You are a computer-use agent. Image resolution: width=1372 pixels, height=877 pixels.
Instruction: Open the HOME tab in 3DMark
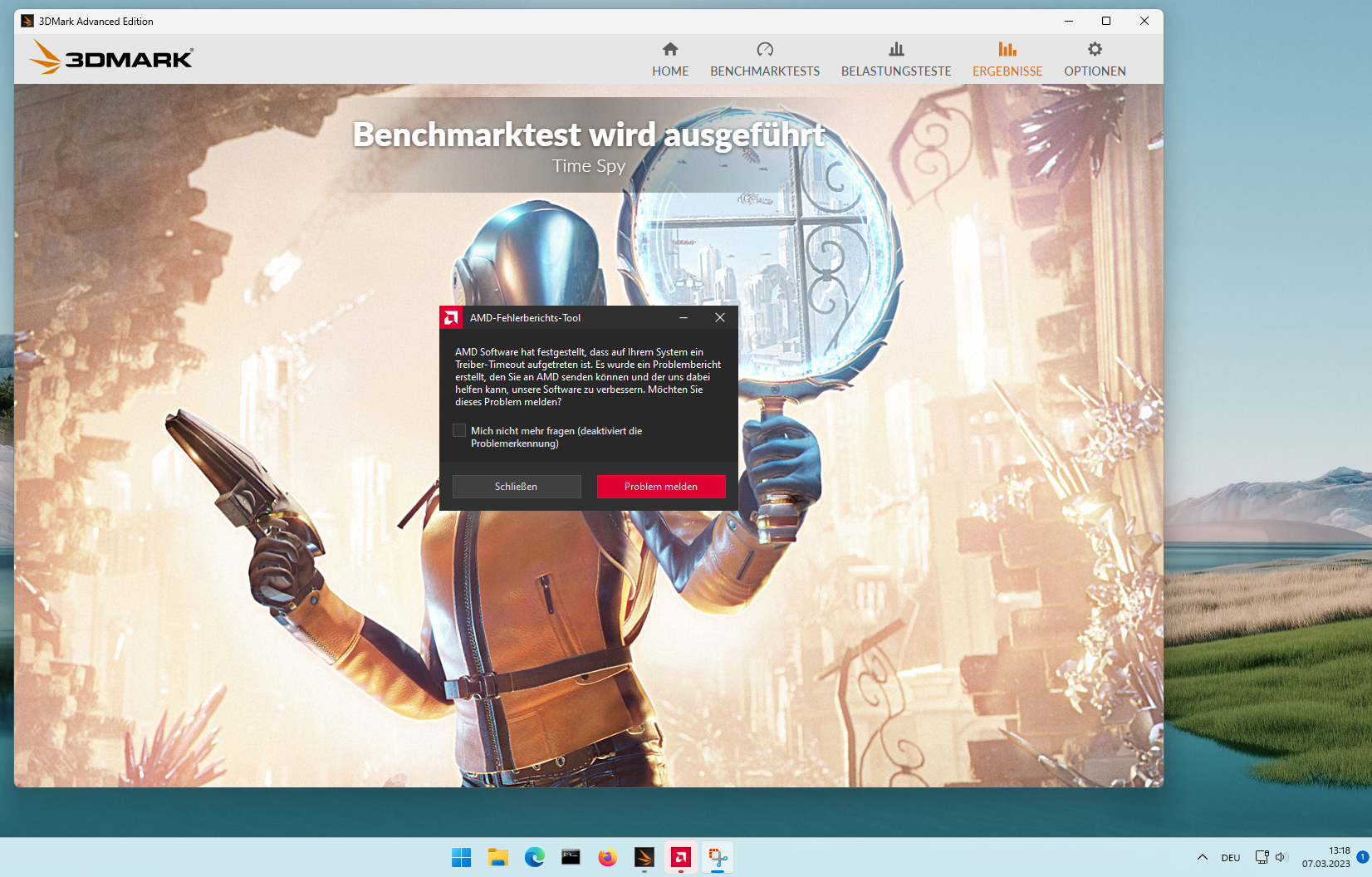670,60
